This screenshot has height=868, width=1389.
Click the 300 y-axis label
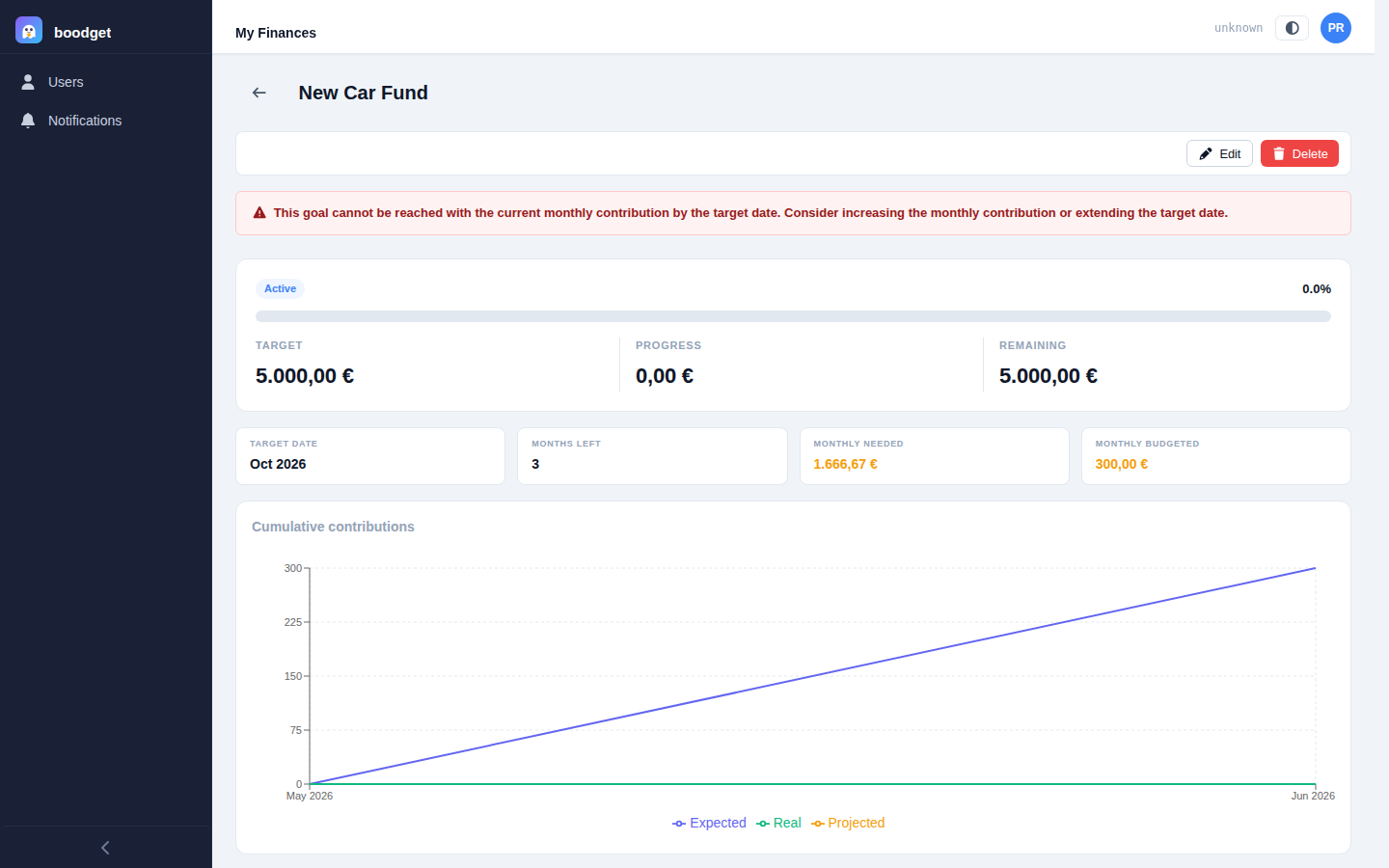coord(292,568)
